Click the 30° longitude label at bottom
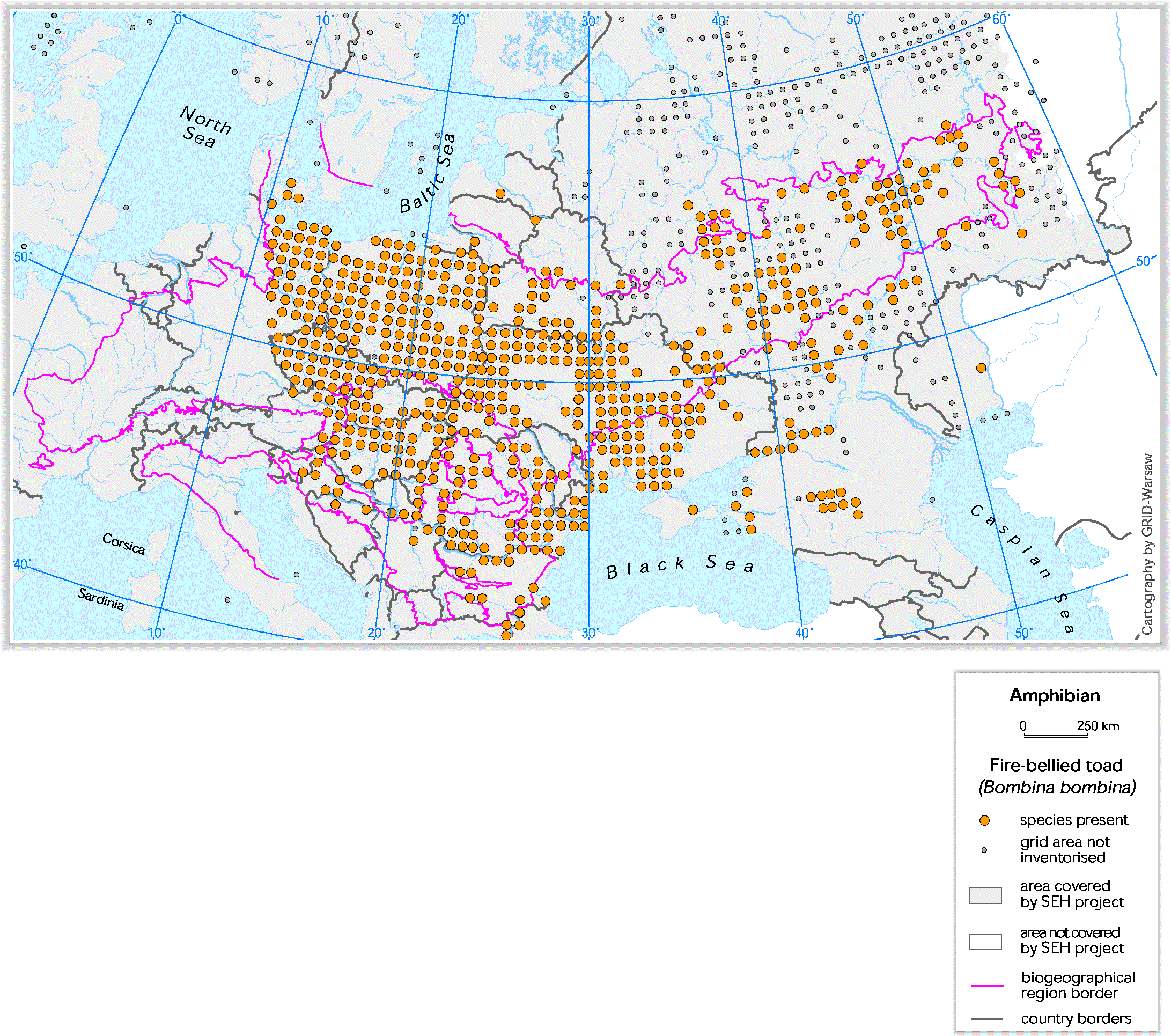Viewport: 1171px width, 1036px height. [590, 633]
